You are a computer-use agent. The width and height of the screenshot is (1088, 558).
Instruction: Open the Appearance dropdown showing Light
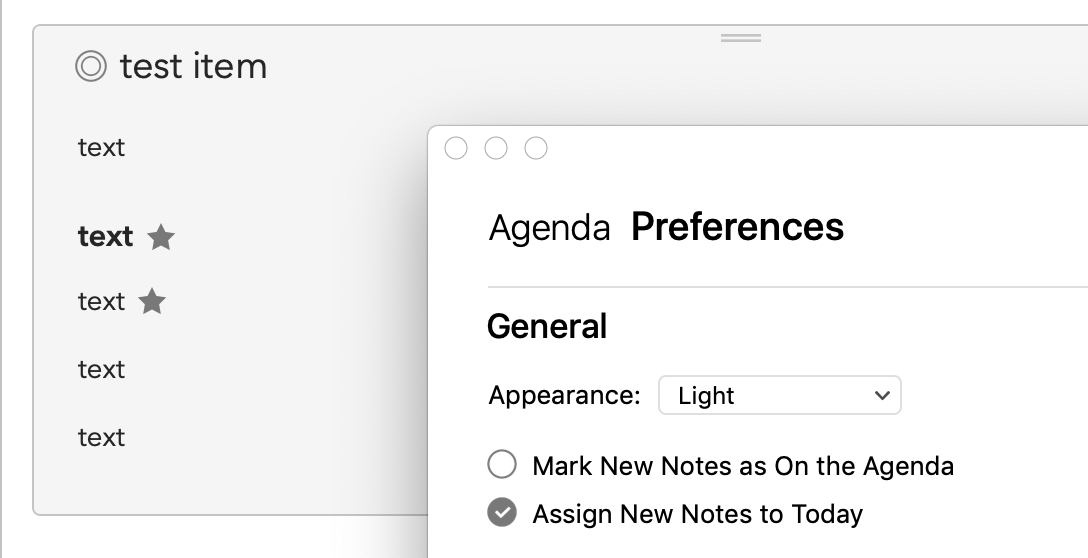[780, 395]
